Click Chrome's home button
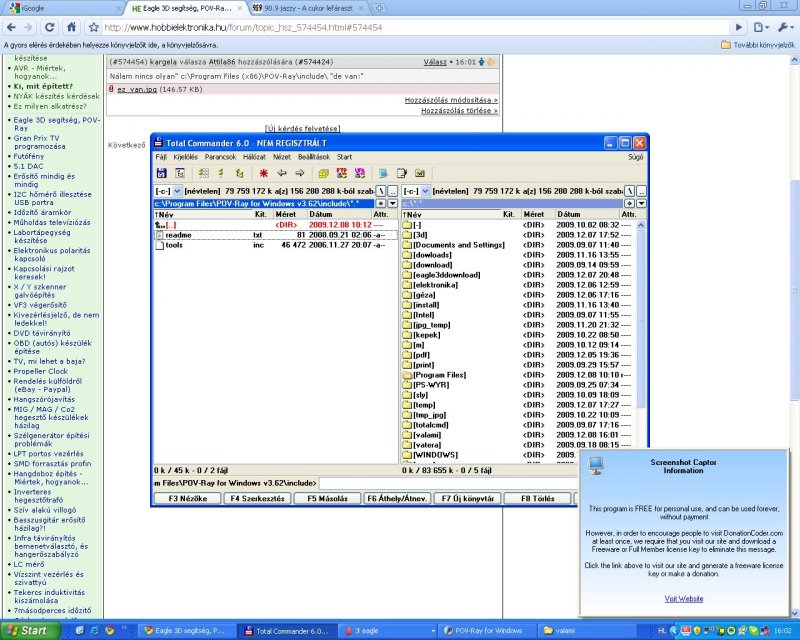Viewport: 800px width, 640px height. pos(71,27)
